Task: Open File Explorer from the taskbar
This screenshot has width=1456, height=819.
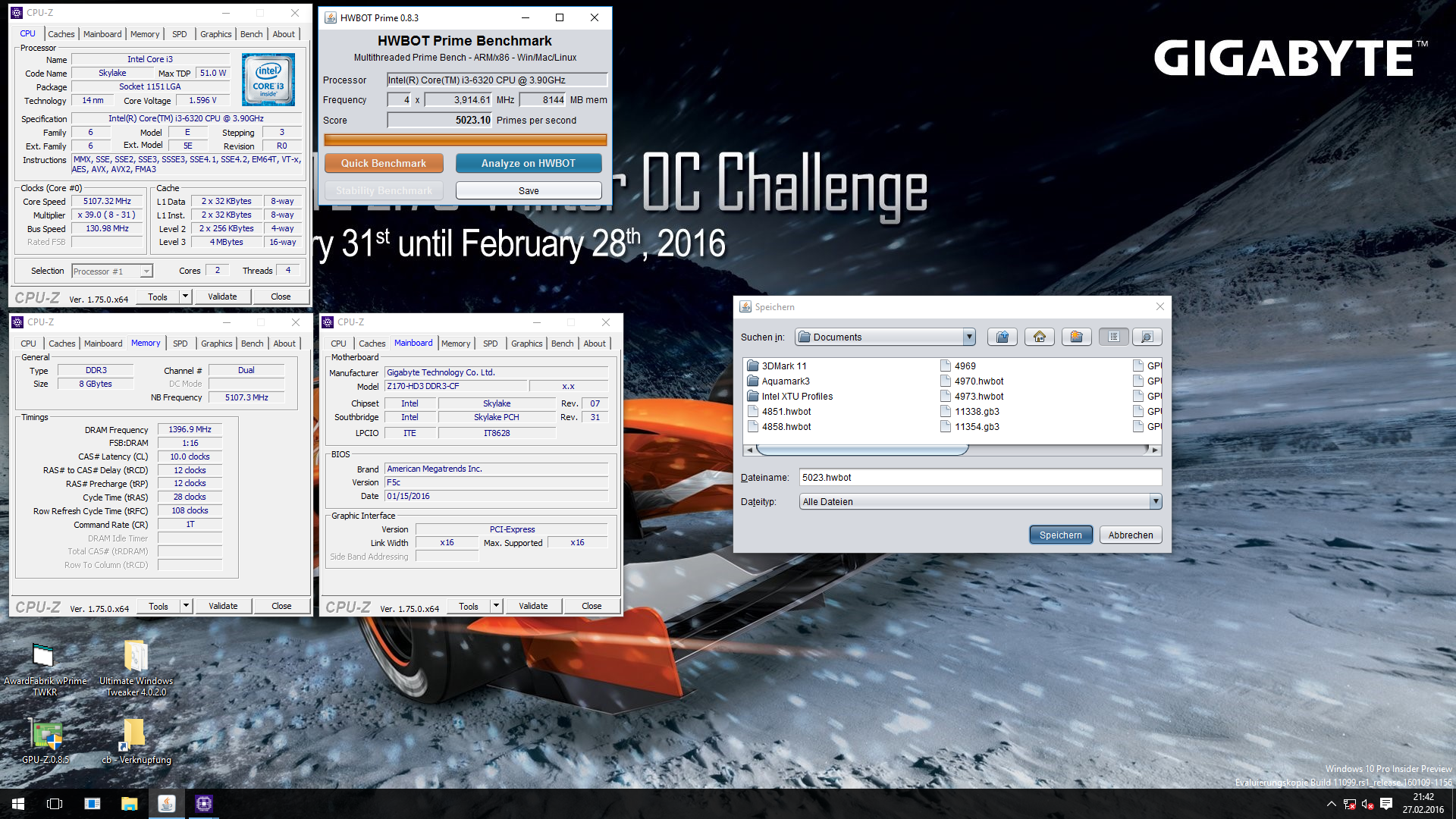Action: coord(129,804)
